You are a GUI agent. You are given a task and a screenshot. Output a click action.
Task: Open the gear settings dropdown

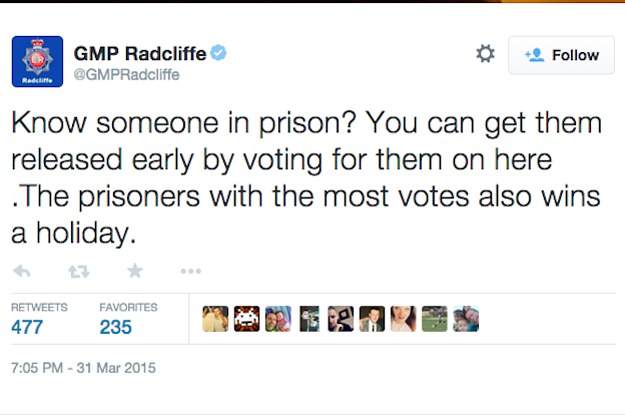pyautogui.click(x=485, y=53)
